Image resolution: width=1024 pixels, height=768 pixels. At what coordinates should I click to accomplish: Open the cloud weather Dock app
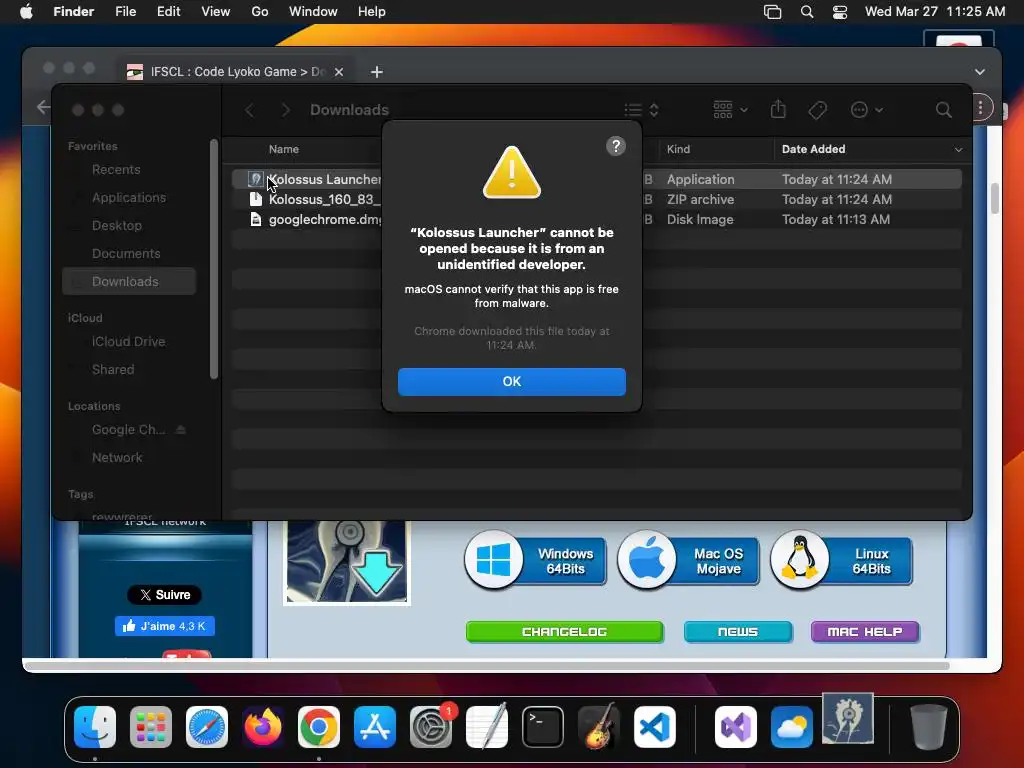tap(792, 727)
